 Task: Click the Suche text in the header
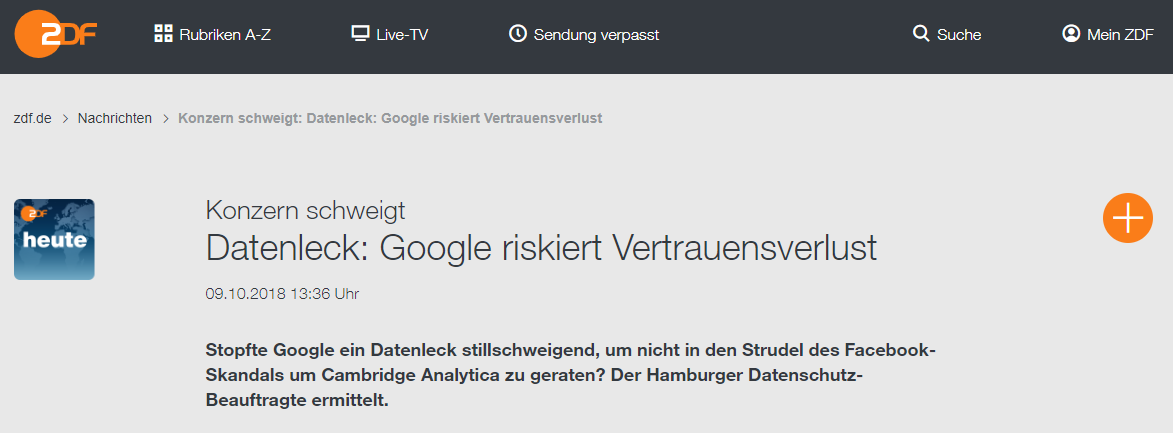coord(959,34)
